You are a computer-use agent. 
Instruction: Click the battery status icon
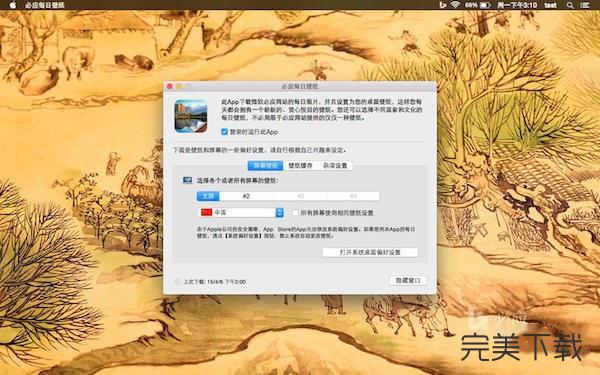(x=485, y=5)
